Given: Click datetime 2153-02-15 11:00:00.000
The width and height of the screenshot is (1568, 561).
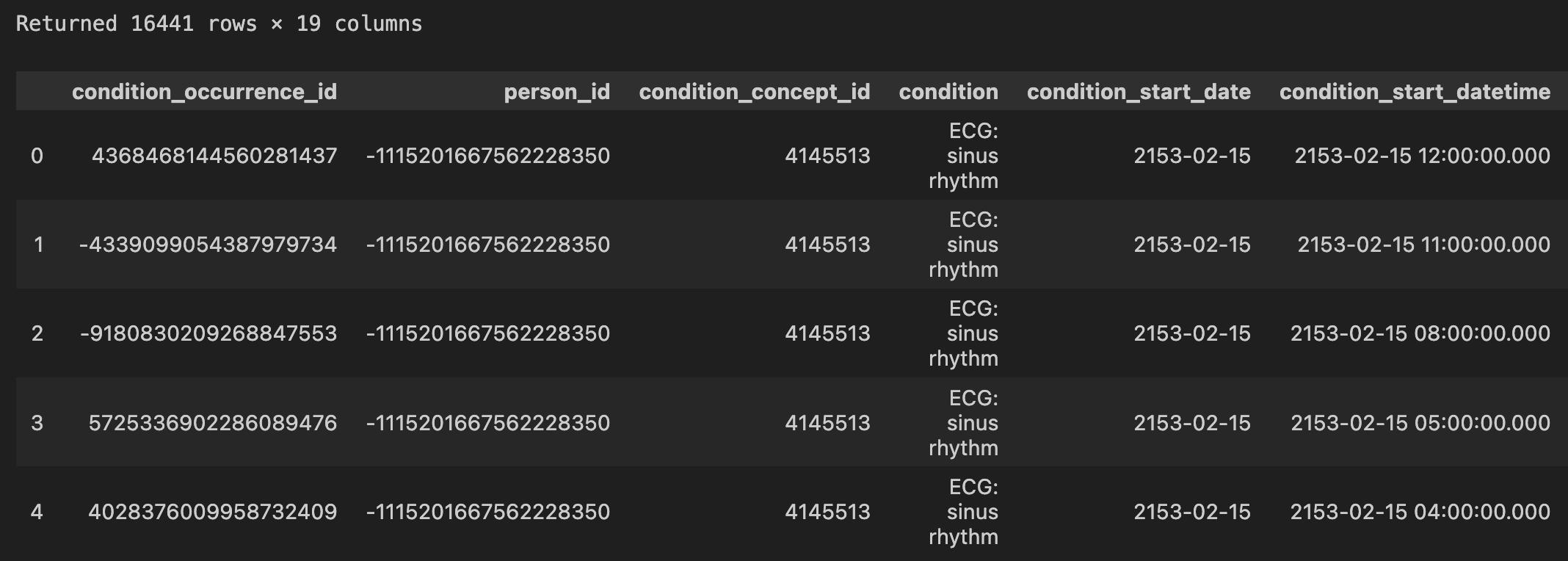Looking at the screenshot, I should point(1424,245).
